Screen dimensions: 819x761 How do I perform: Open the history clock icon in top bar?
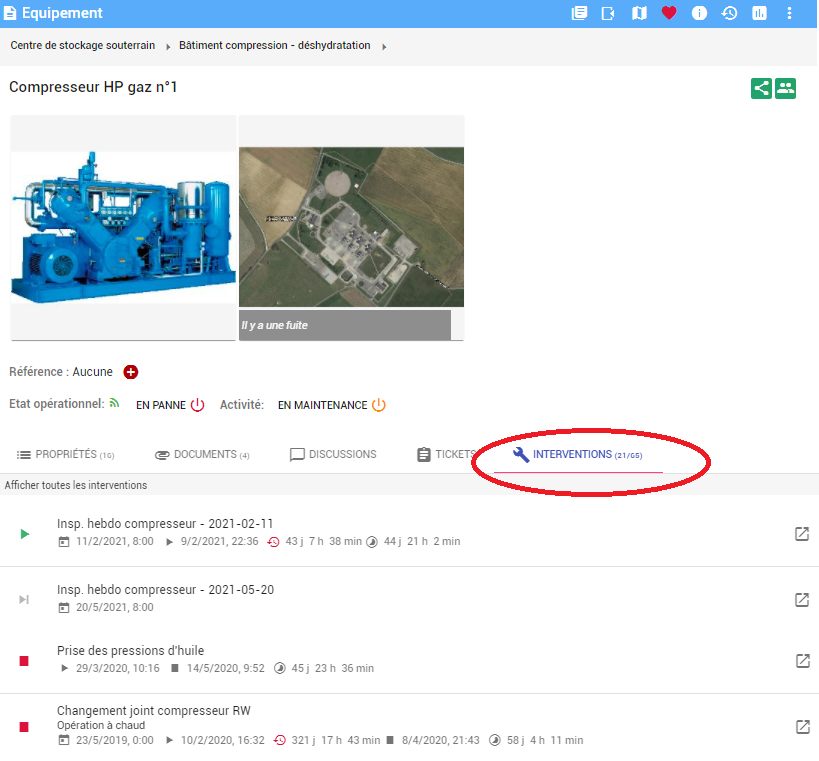(x=729, y=13)
